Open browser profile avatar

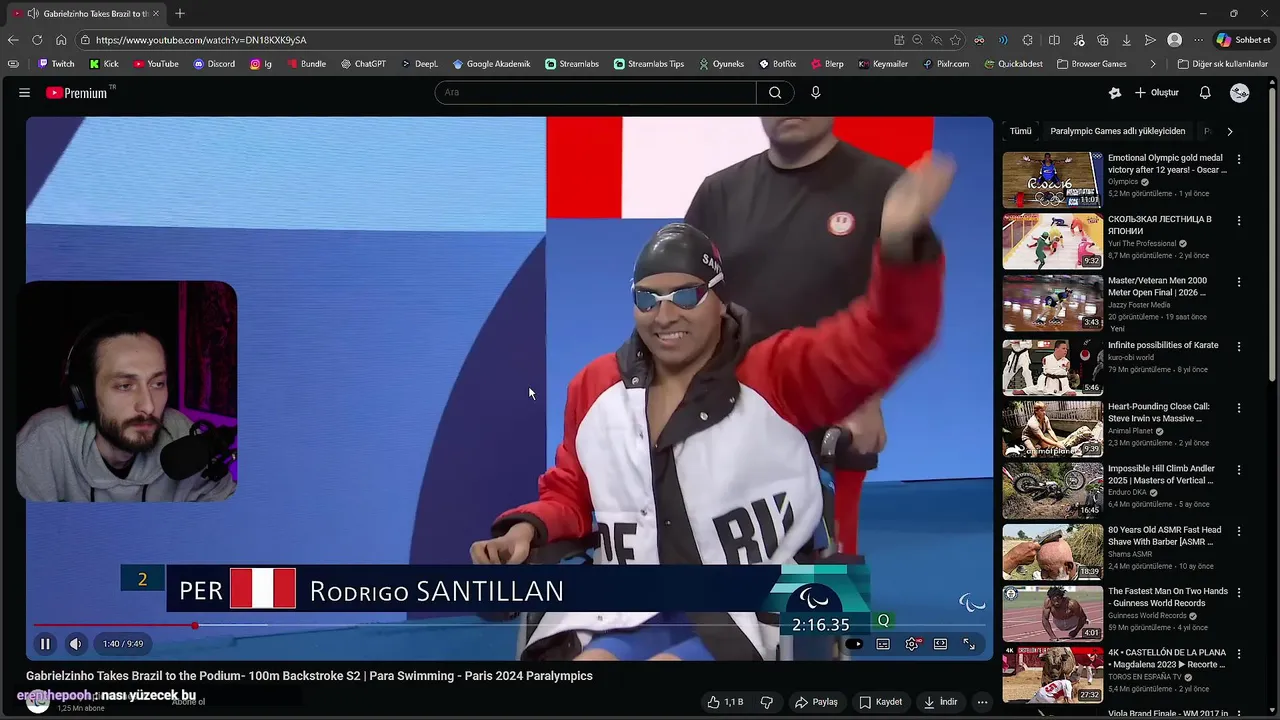(1174, 40)
